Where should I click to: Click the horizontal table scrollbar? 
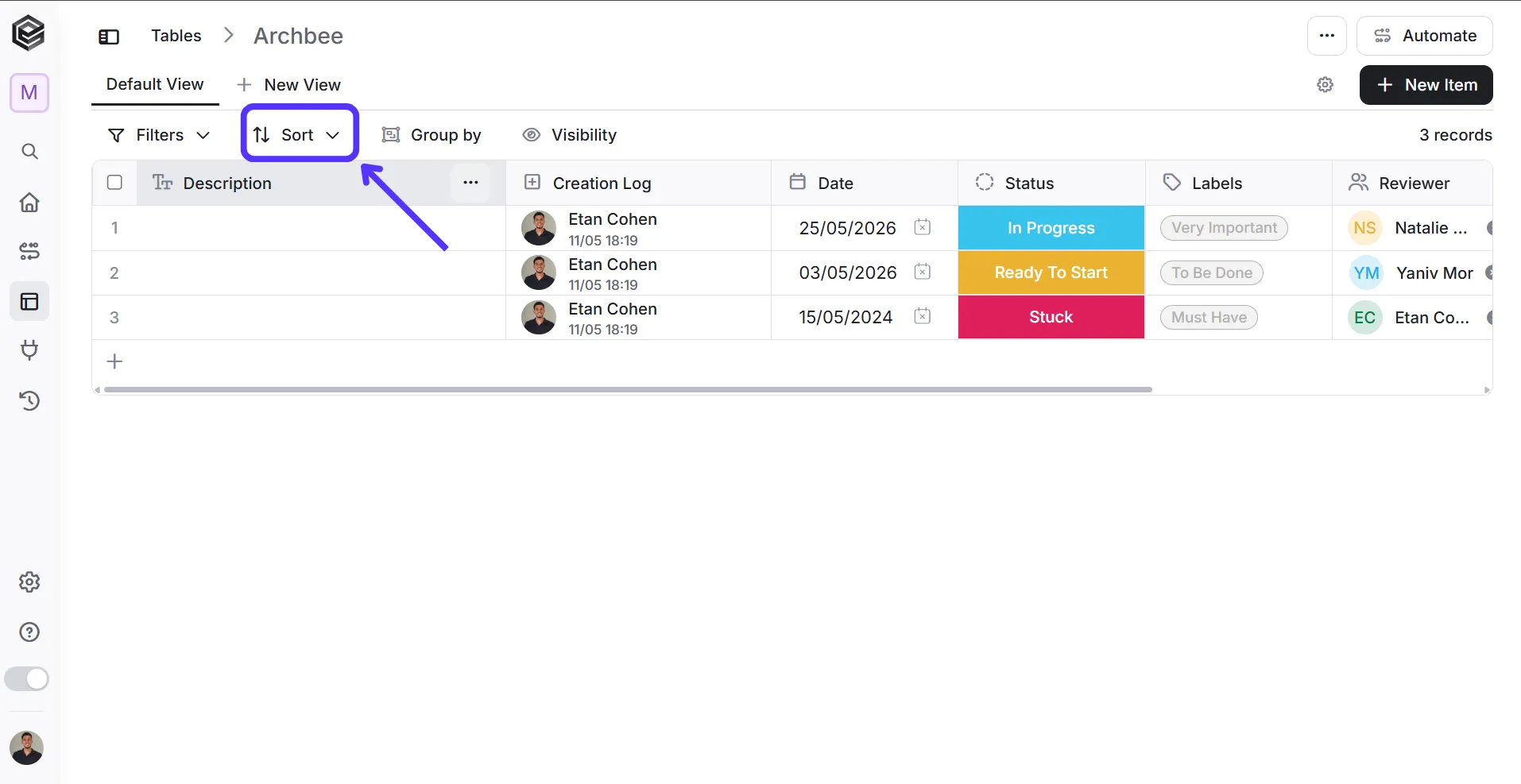point(628,390)
